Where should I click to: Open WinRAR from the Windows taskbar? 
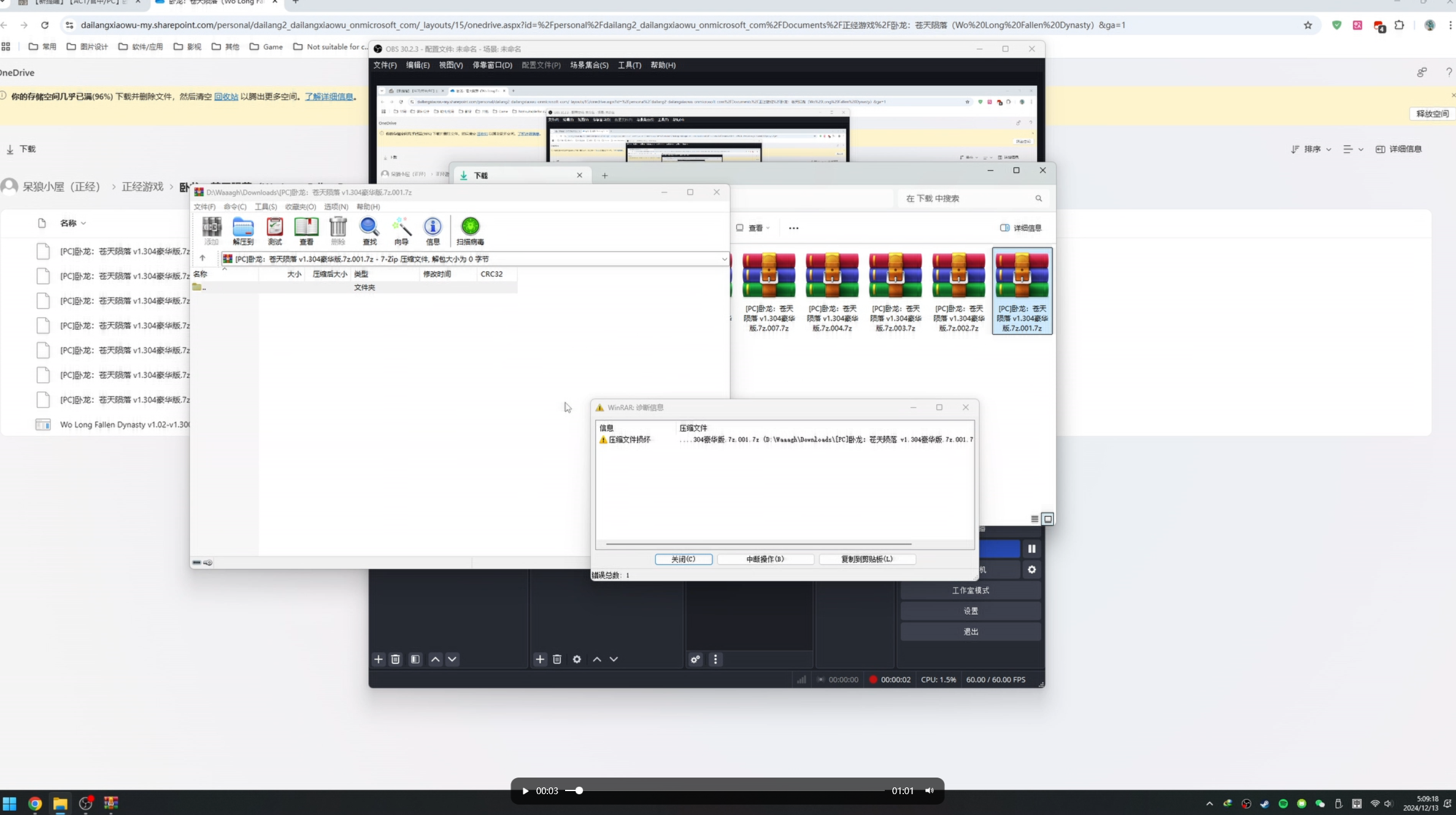(x=111, y=803)
